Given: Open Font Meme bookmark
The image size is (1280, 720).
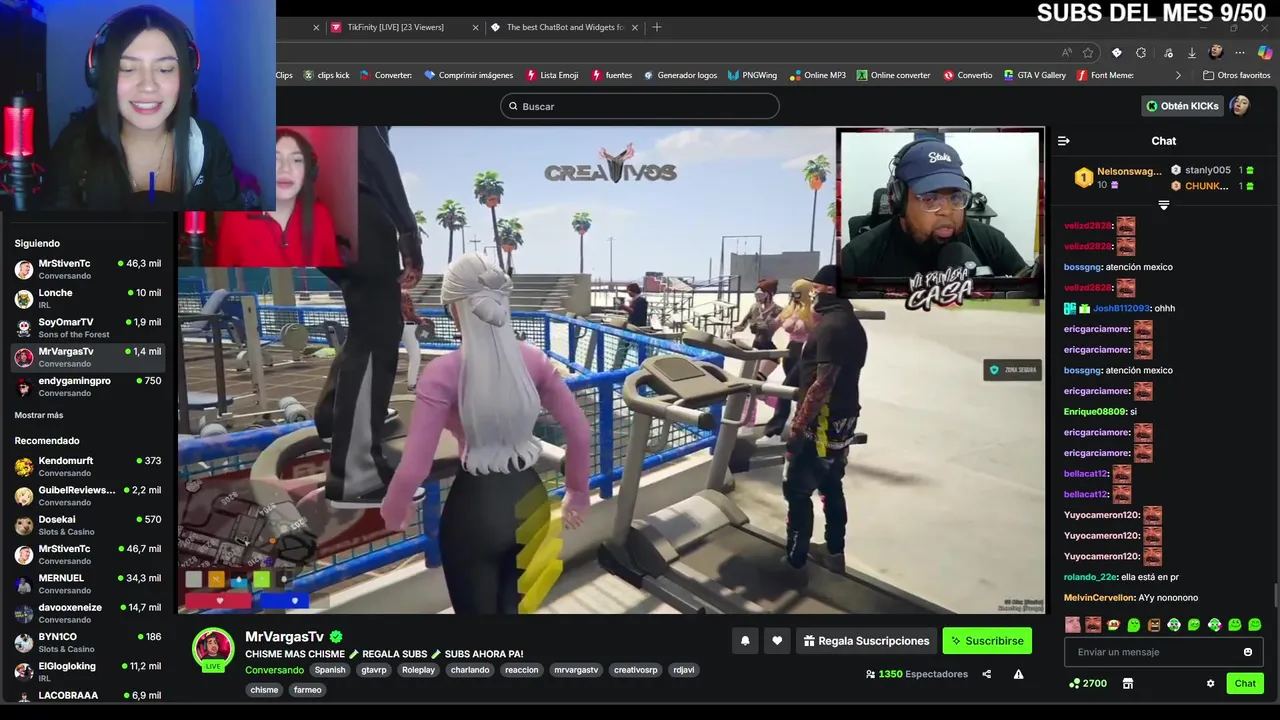Looking at the screenshot, I should tap(1105, 75).
